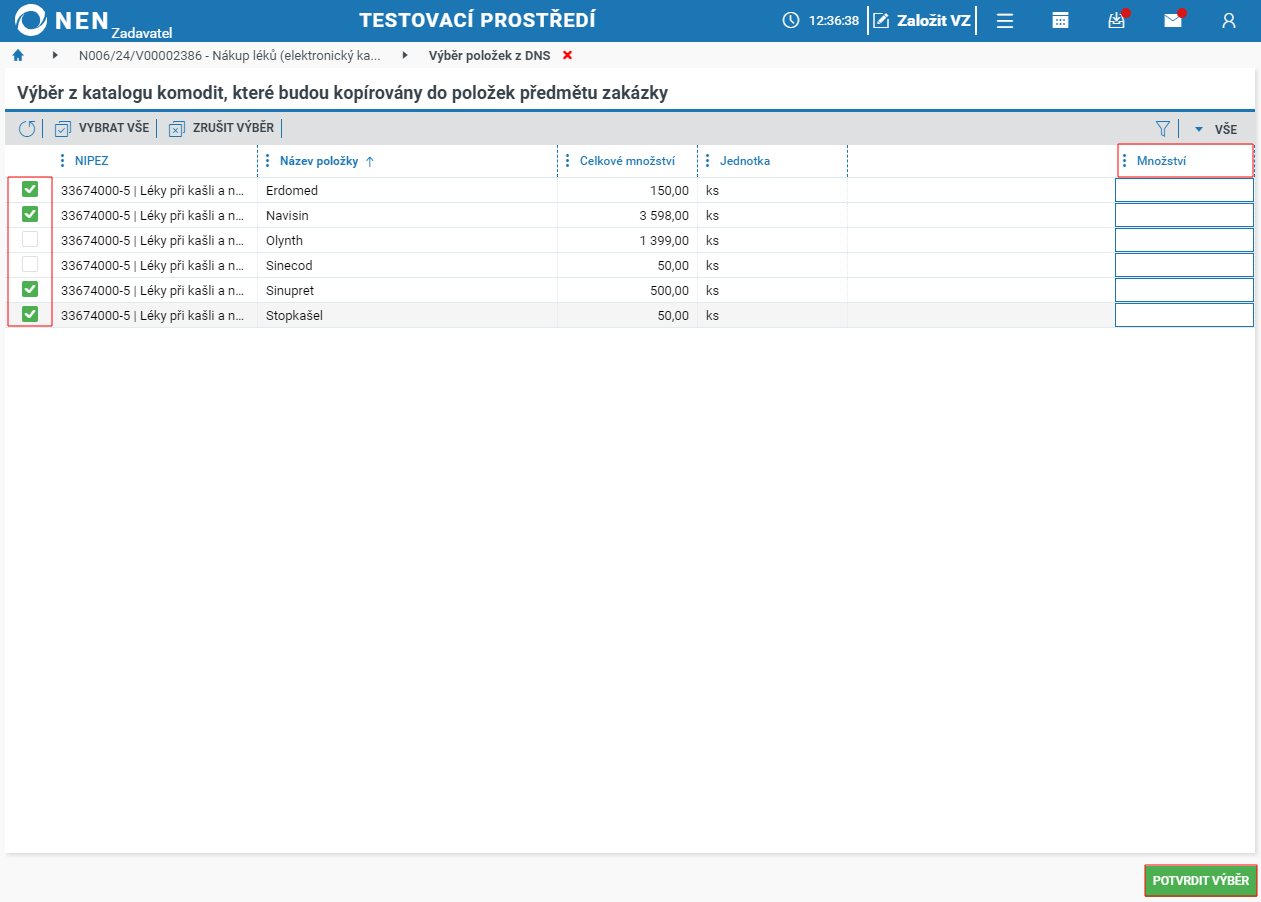Check the Sinecod row checkbox
The image size is (1261, 902).
[x=30, y=264]
